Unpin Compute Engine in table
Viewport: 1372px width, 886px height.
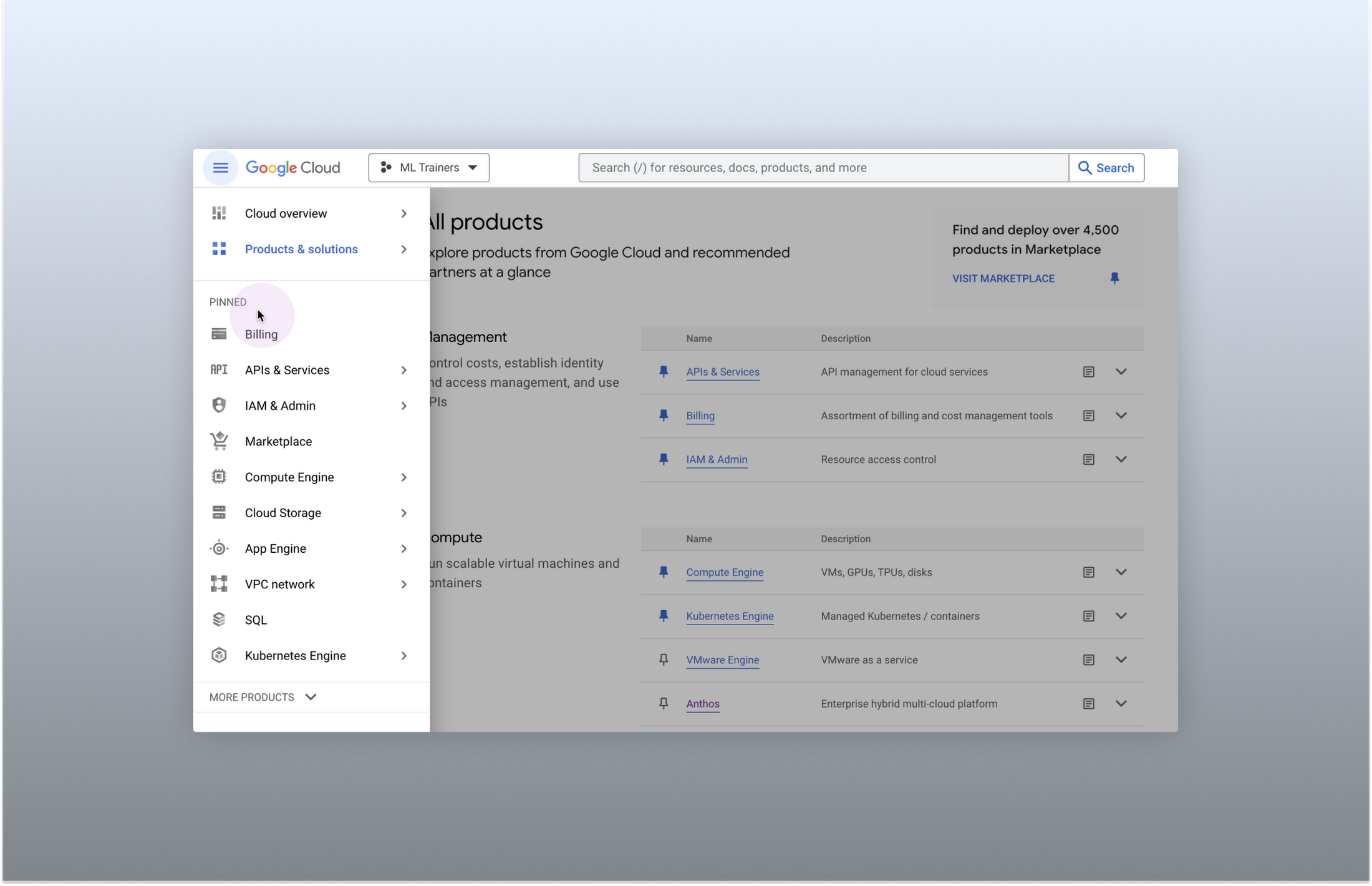[x=664, y=572]
